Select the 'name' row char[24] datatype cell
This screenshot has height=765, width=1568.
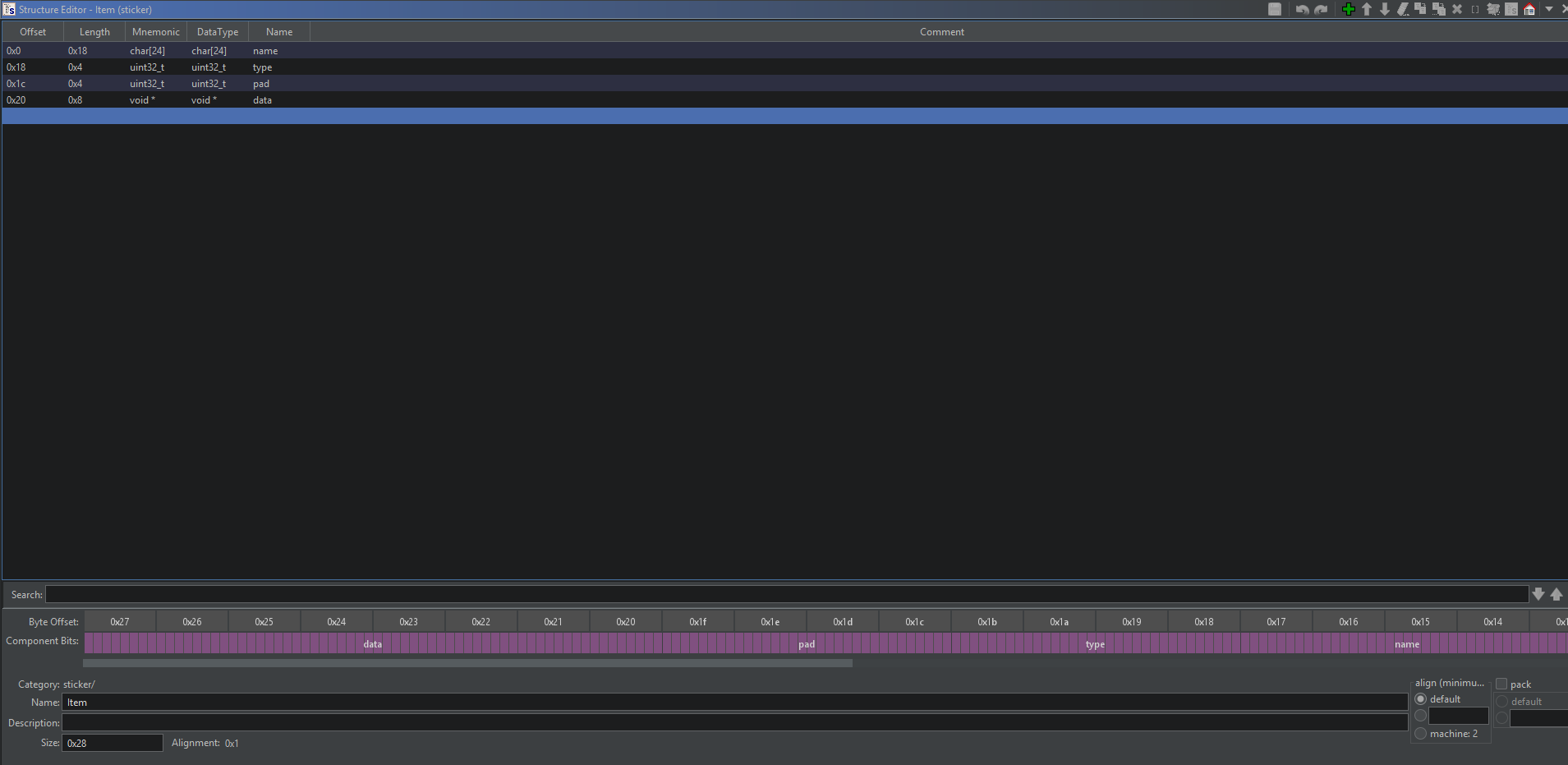click(218, 51)
